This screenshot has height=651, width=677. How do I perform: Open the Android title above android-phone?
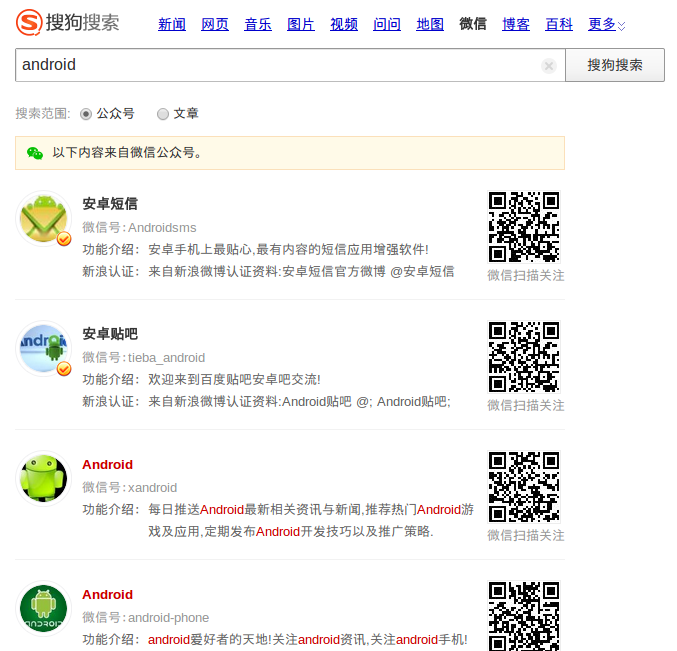(108, 594)
